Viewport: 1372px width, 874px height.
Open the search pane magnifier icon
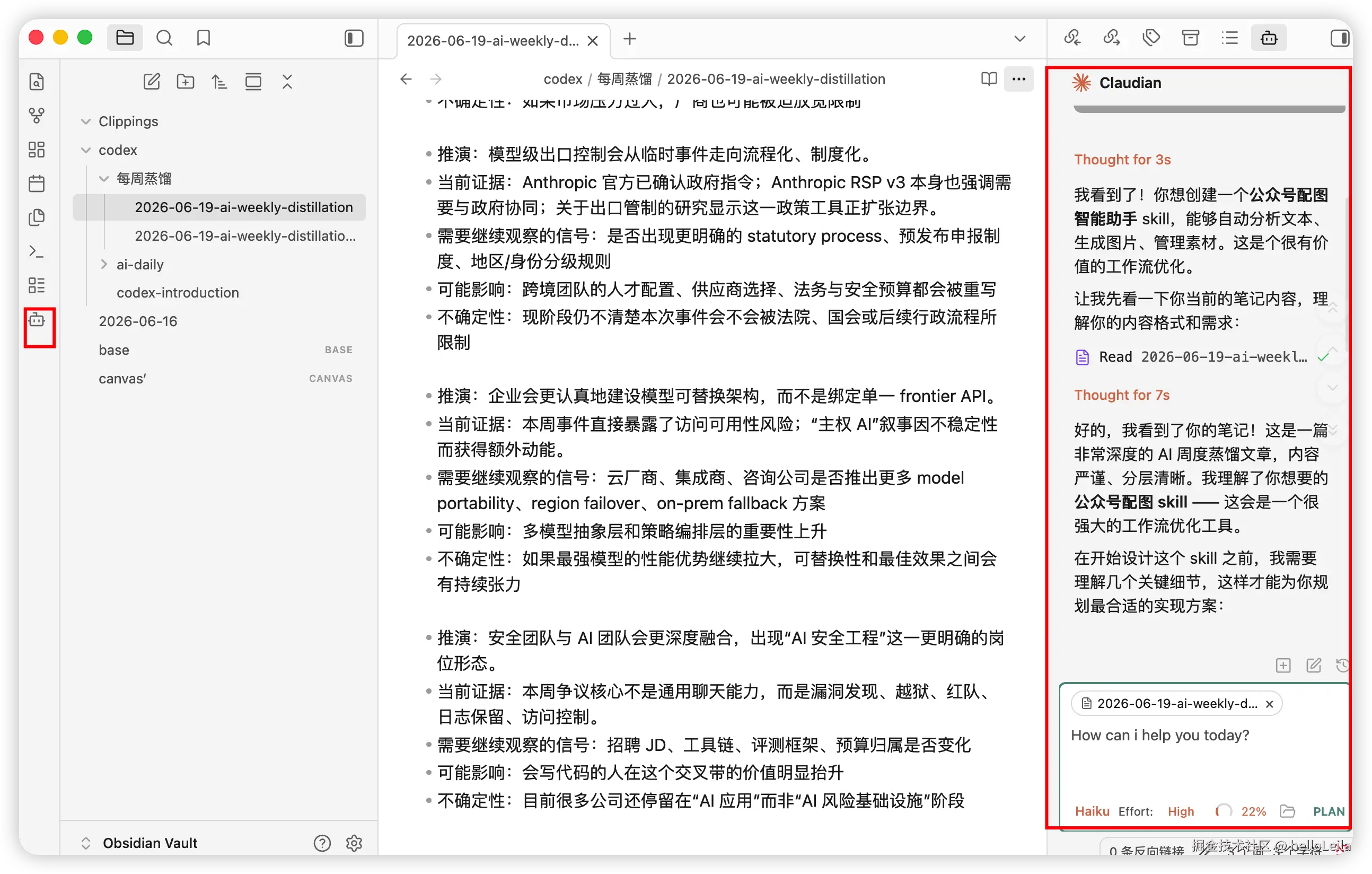(x=164, y=38)
